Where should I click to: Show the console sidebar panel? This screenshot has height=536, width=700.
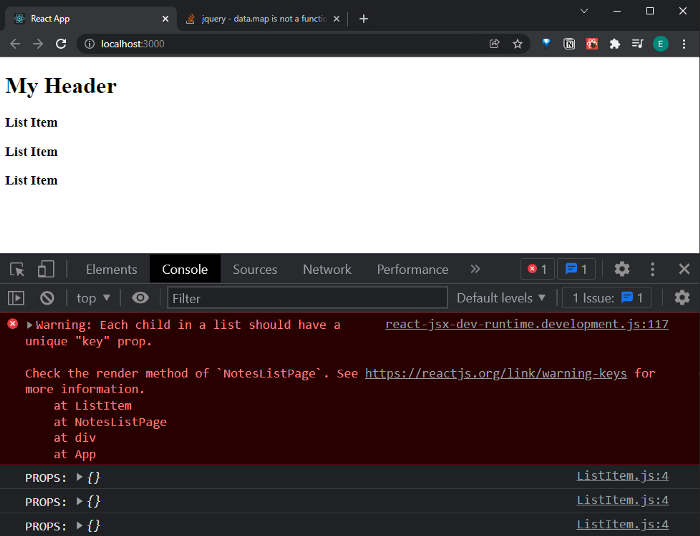click(x=16, y=298)
